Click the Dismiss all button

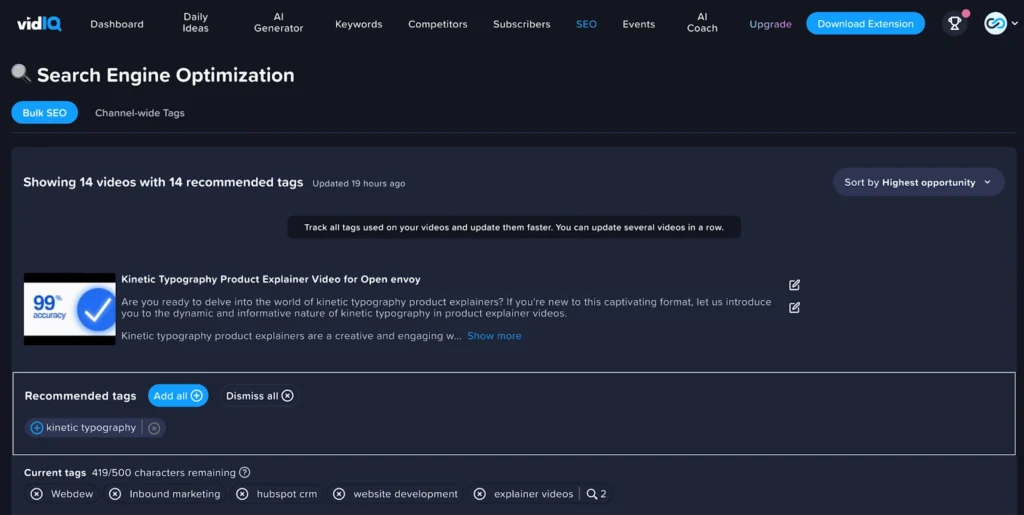[x=259, y=396]
